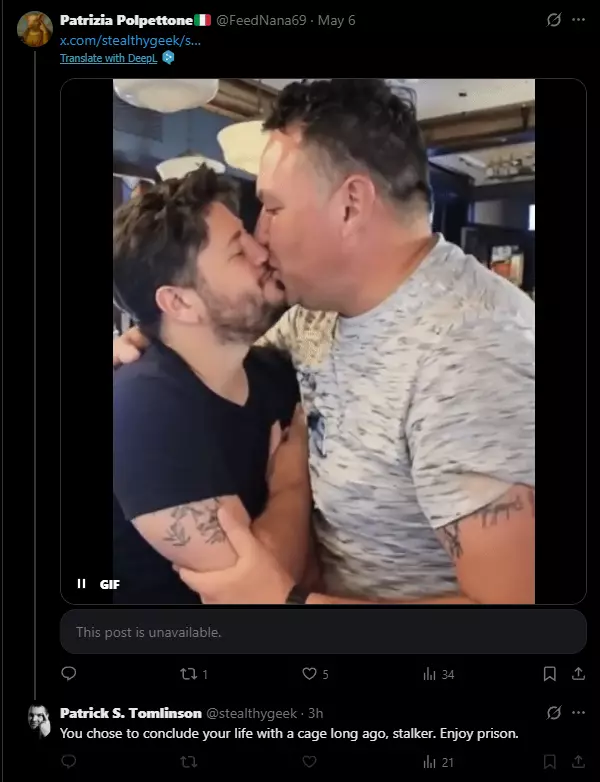The image size is (600, 782).
Task: Click the unavailable quoted post box
Action: [x=323, y=631]
